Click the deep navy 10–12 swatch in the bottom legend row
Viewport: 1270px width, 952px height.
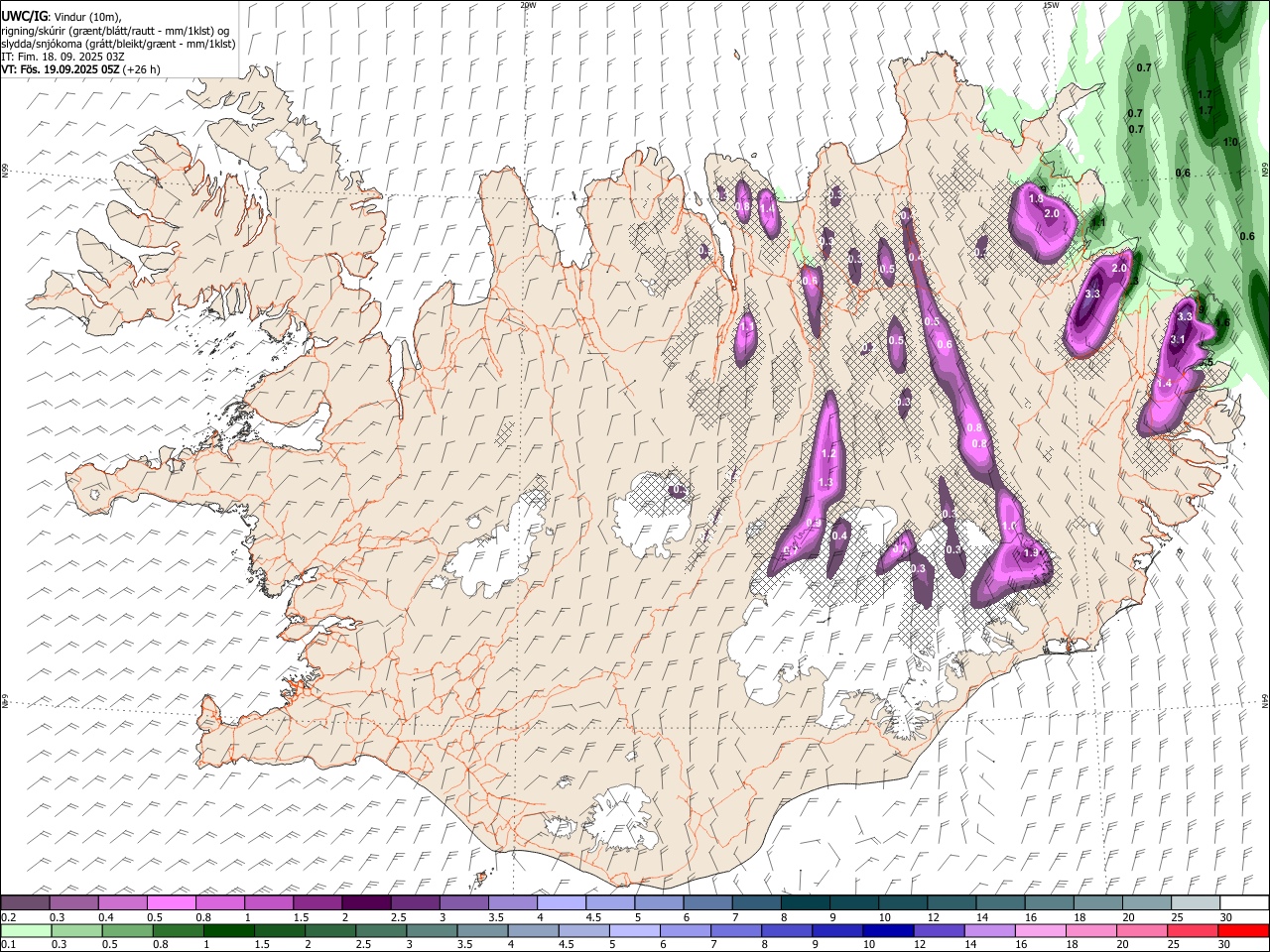(x=887, y=930)
